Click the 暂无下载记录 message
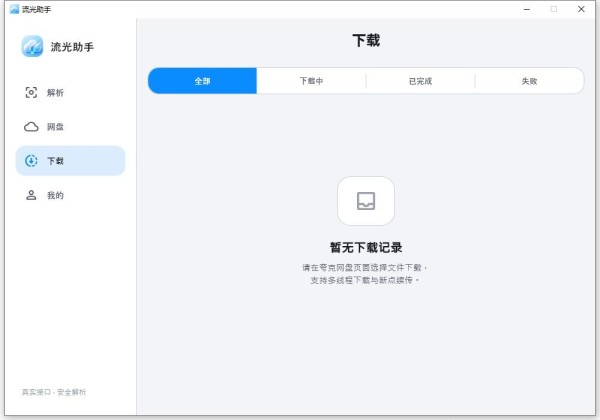Image resolution: width=600 pixels, height=420 pixels. coord(366,247)
